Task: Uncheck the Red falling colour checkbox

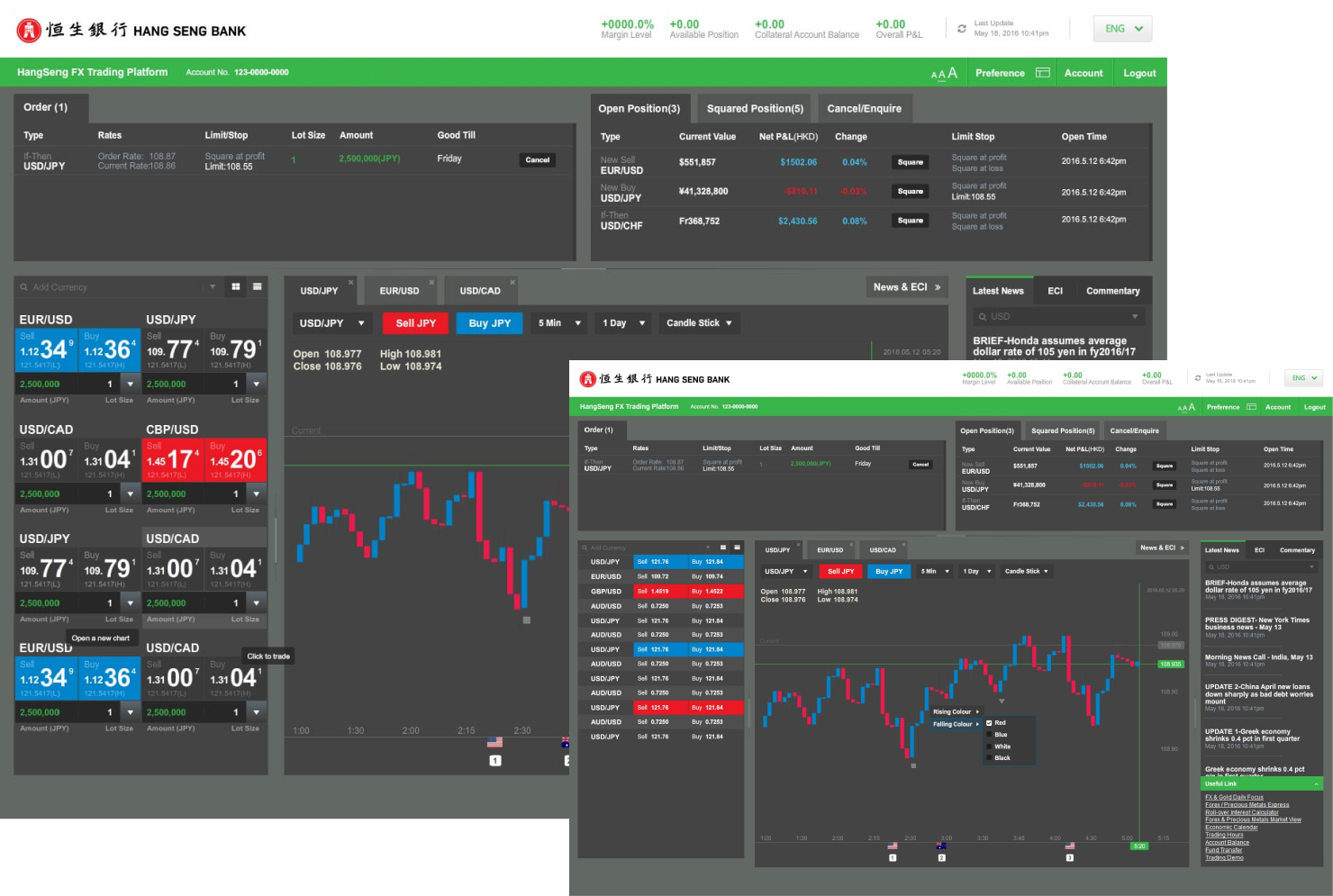Action: [989, 723]
